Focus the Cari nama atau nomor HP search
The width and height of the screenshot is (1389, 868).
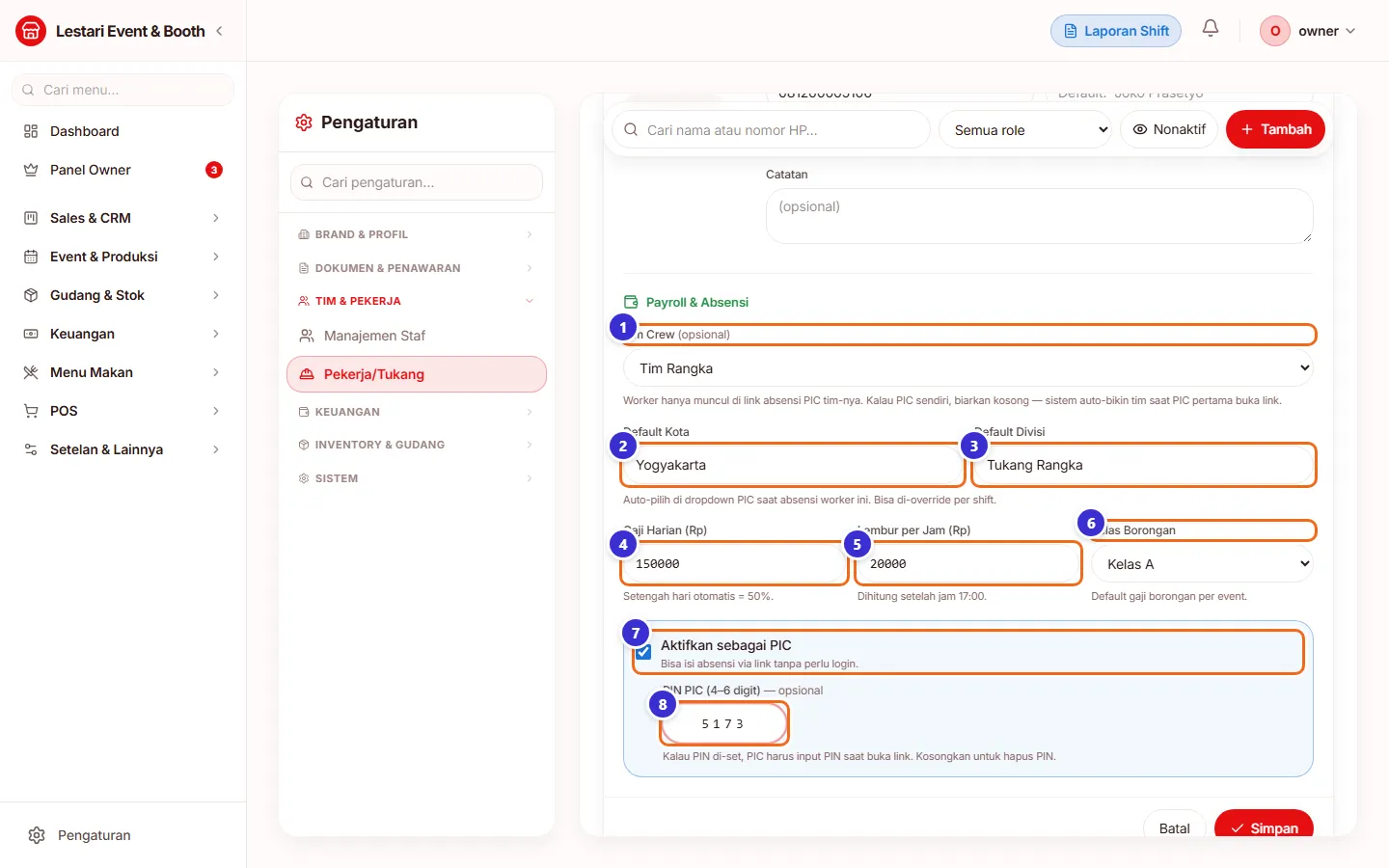pyautogui.click(x=771, y=129)
